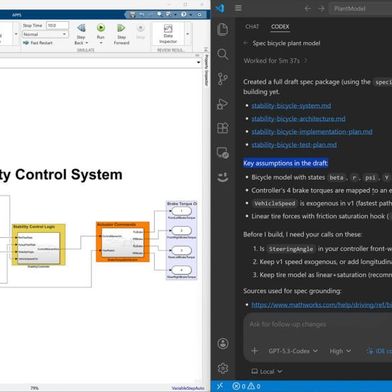Go back using VS Code navigation arrow
392x392 pixels.
pos(308,9)
